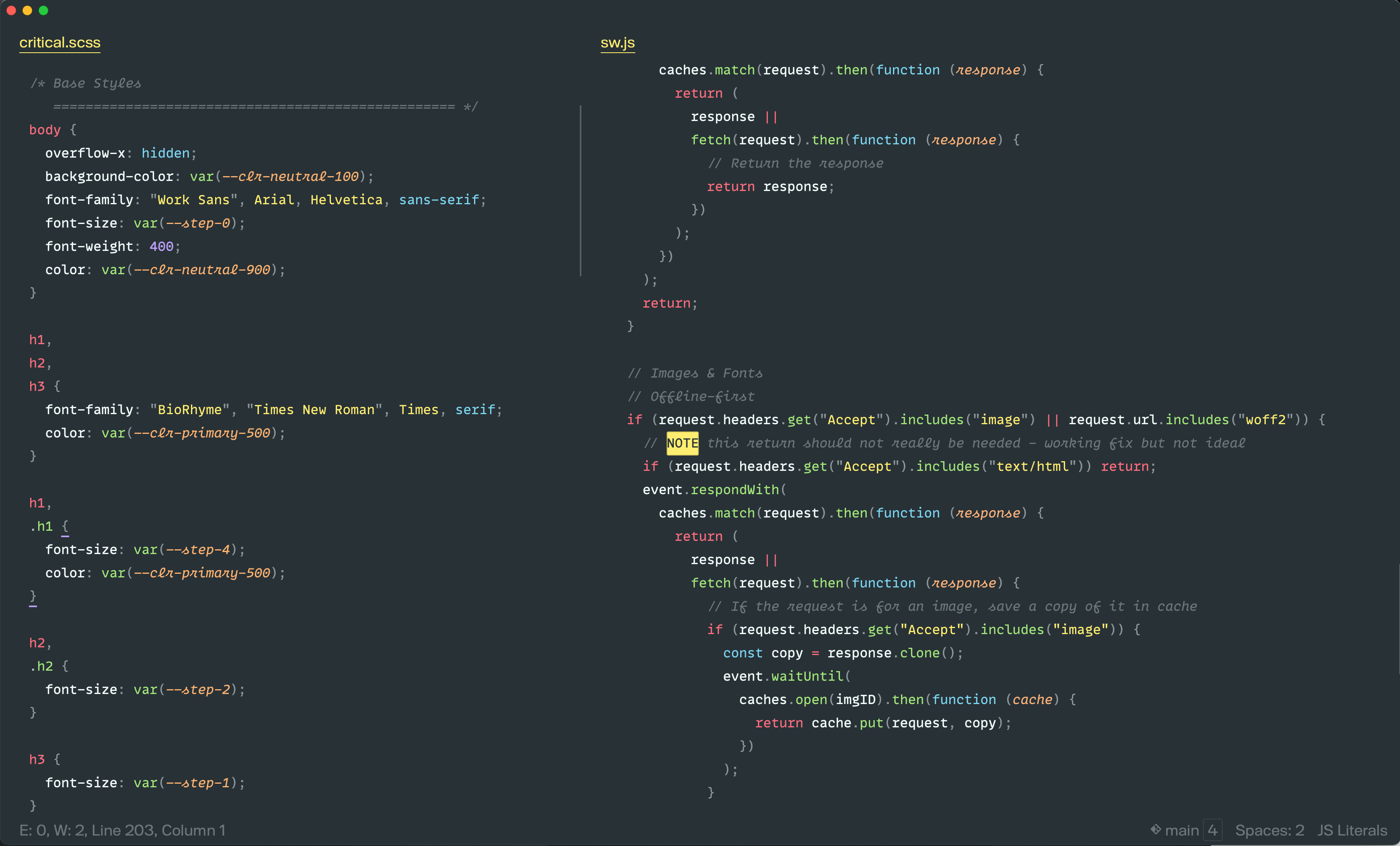Click the --step-1 variable
Screen dimensions: 1400x846
(x=198, y=782)
